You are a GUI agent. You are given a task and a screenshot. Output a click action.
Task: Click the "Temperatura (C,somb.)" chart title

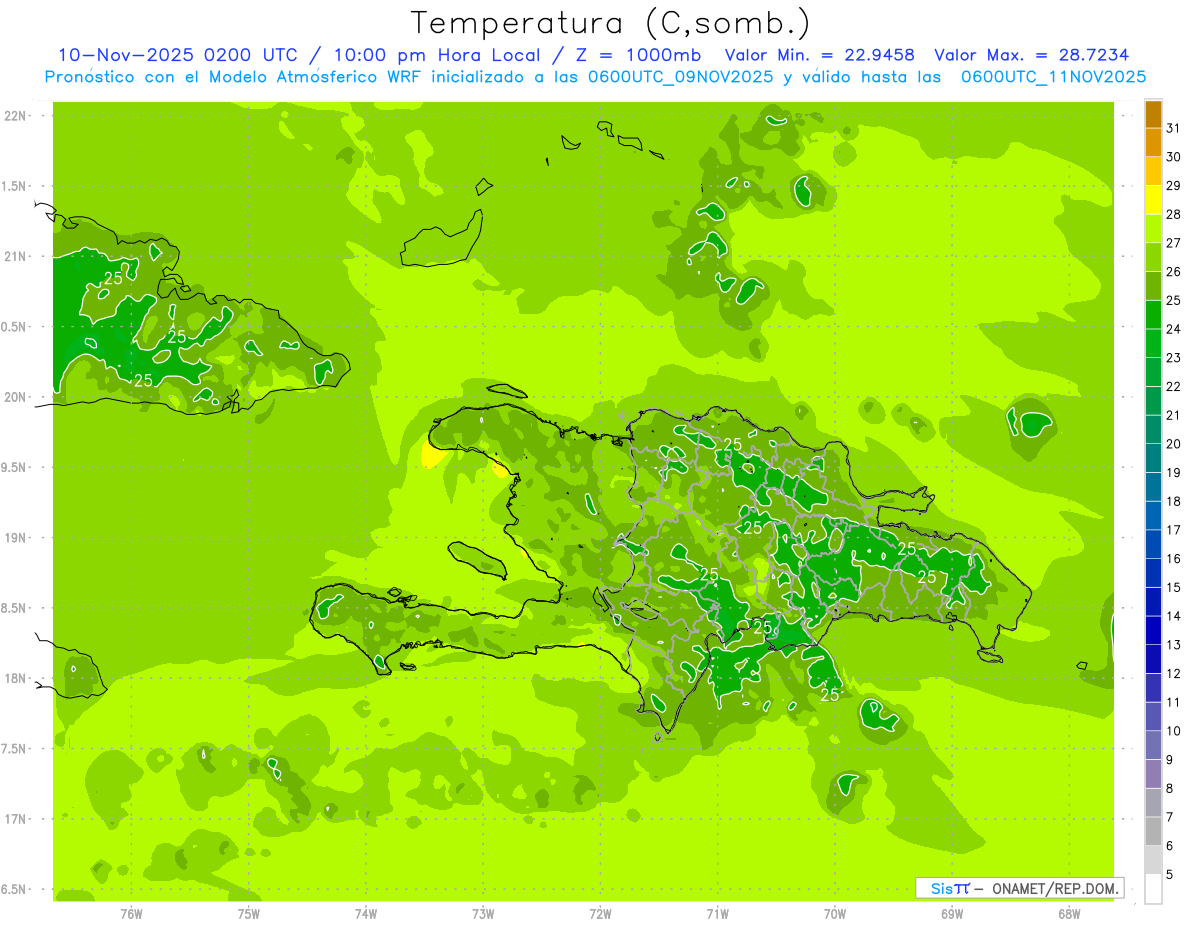(x=610, y=22)
